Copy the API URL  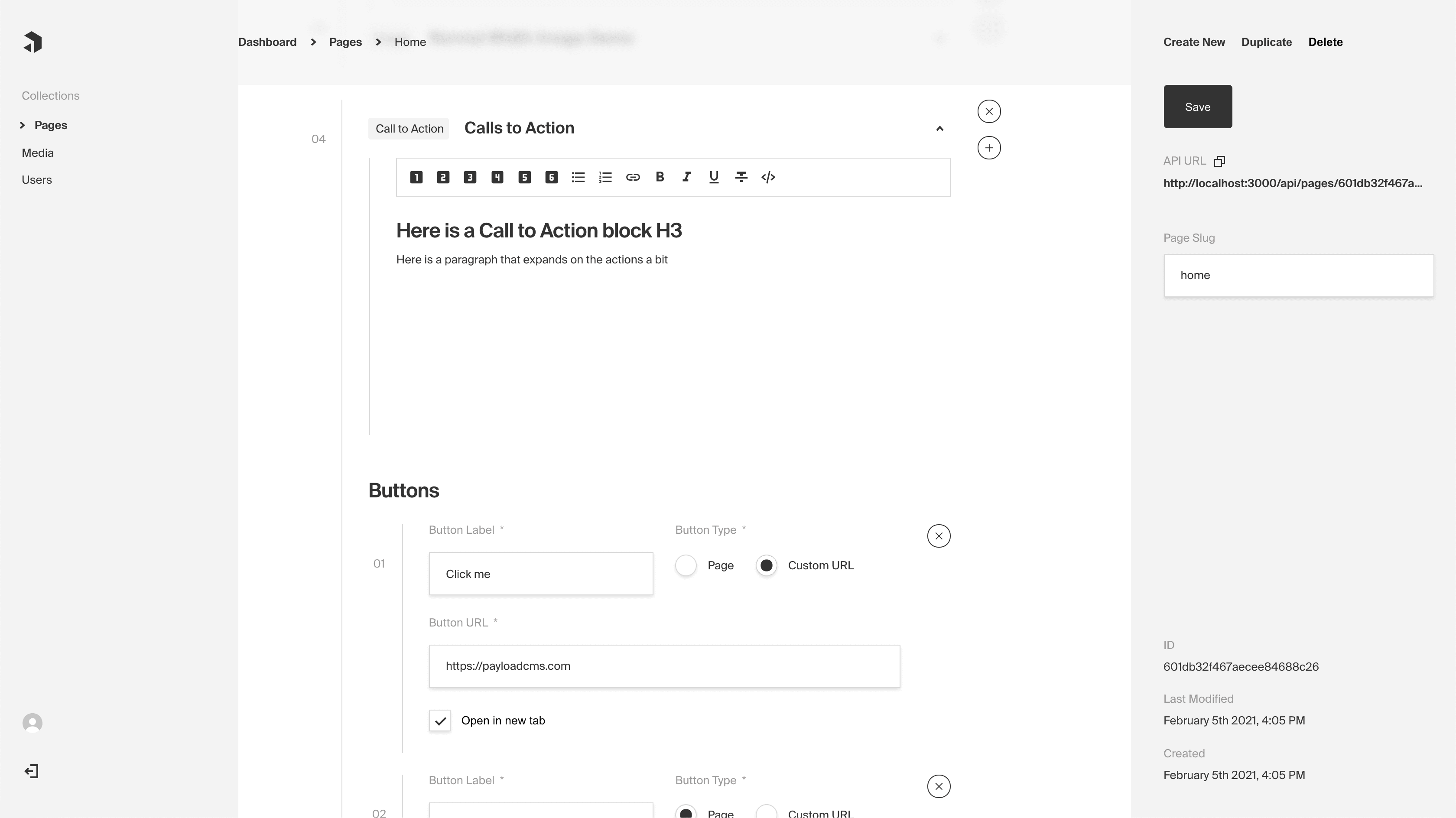coord(1220,161)
